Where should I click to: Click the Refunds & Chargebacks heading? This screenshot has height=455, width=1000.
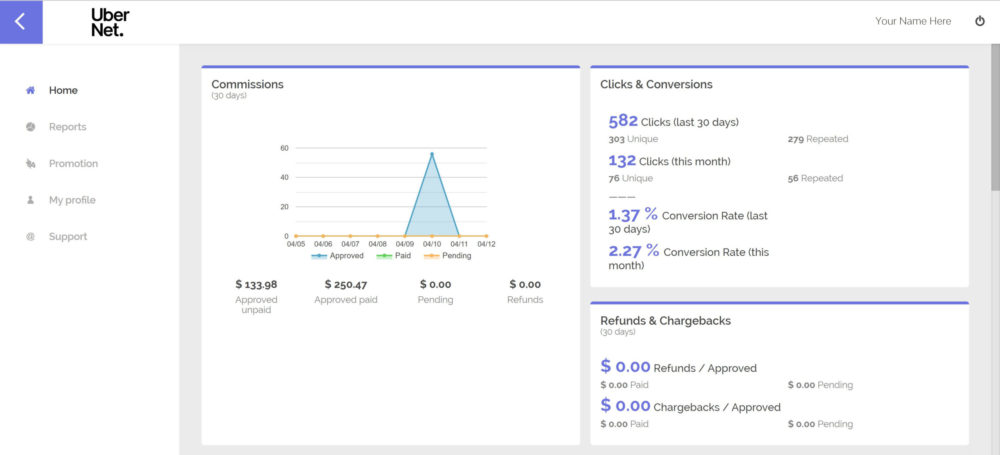(665, 321)
